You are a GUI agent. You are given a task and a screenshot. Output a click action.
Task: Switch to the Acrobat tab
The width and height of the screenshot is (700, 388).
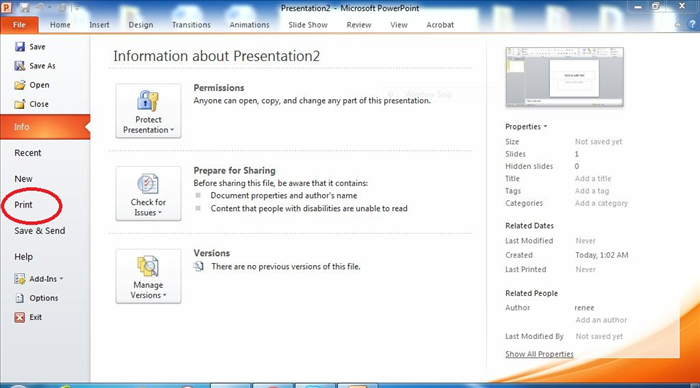tap(440, 25)
